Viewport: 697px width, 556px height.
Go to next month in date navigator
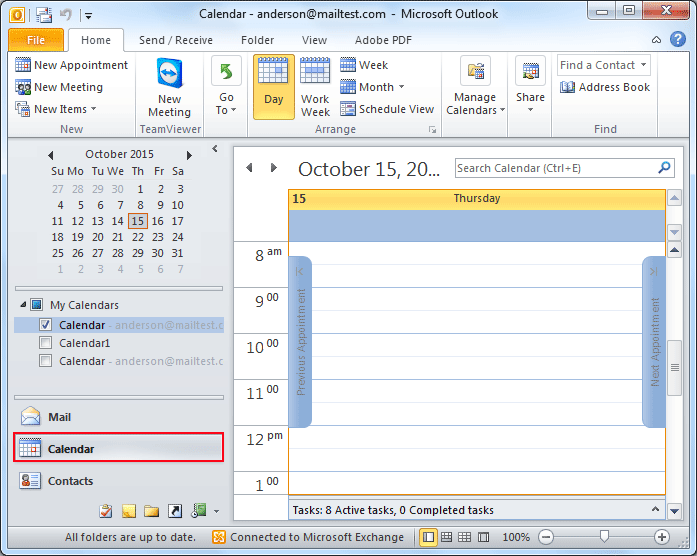189,155
